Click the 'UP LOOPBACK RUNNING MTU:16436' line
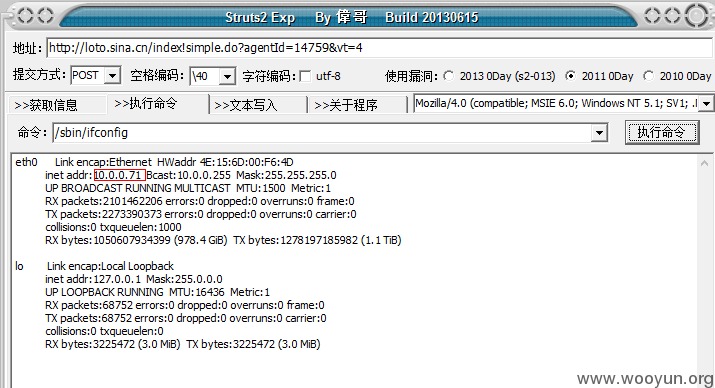This screenshot has height=388, width=715. click(x=157, y=292)
